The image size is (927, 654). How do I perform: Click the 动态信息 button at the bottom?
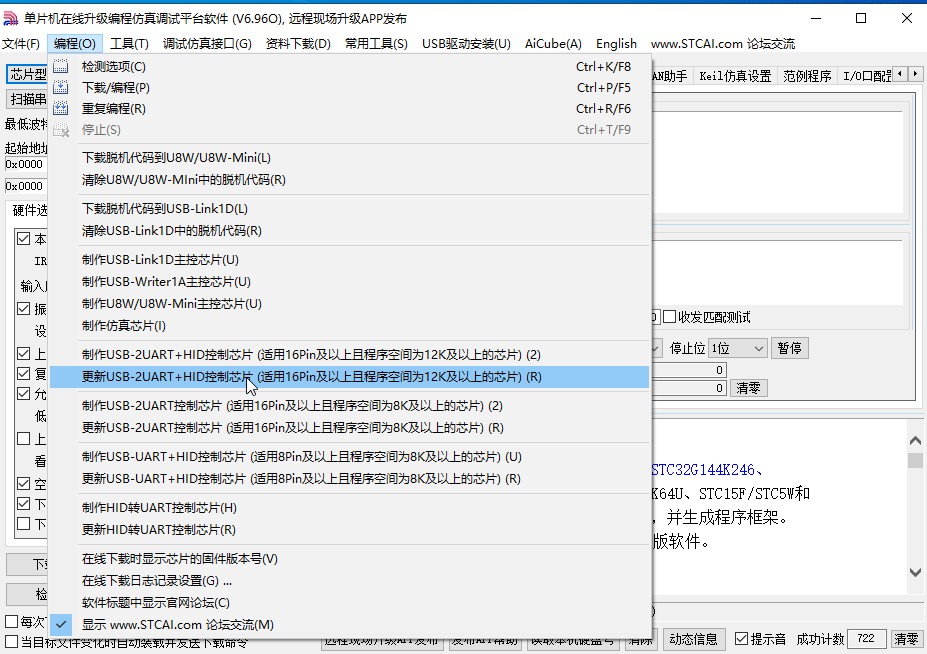pyautogui.click(x=693, y=638)
